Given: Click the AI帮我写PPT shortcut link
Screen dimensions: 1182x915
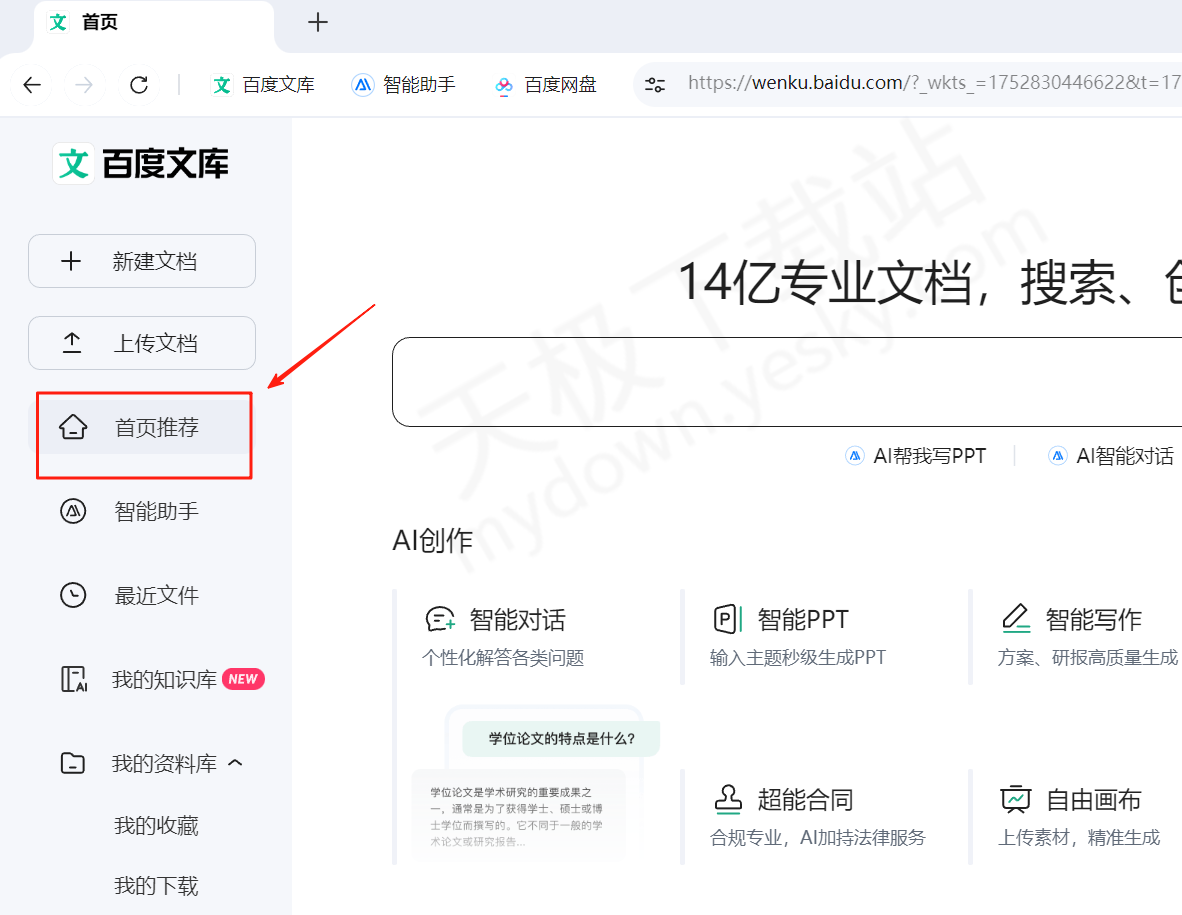Looking at the screenshot, I should coord(915,456).
